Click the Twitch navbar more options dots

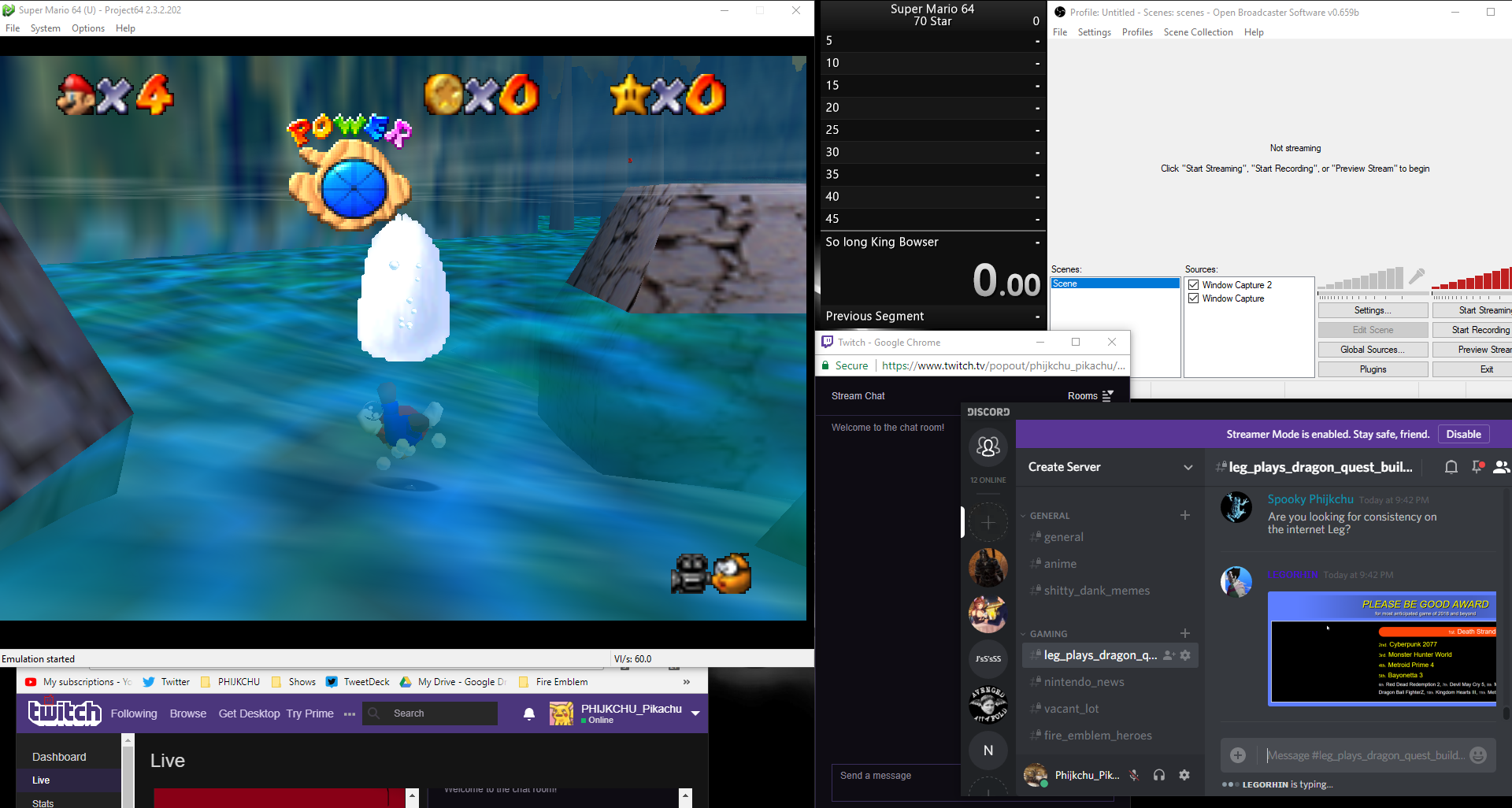[x=350, y=713]
